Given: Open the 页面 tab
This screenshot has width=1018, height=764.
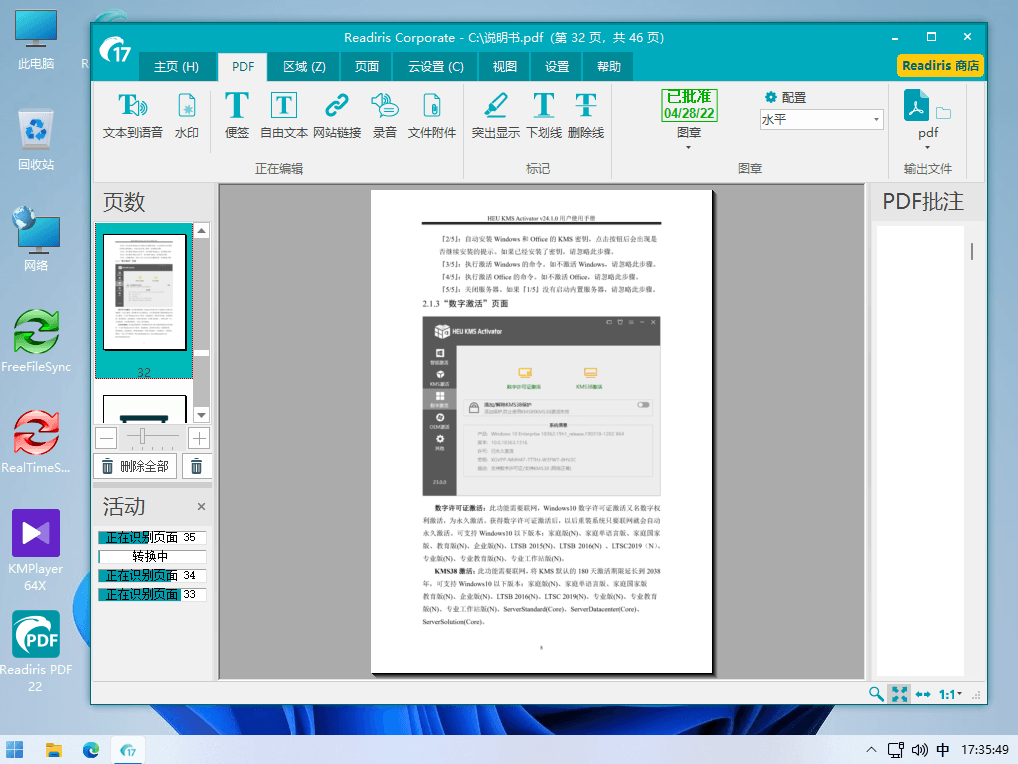Looking at the screenshot, I should coord(367,66).
